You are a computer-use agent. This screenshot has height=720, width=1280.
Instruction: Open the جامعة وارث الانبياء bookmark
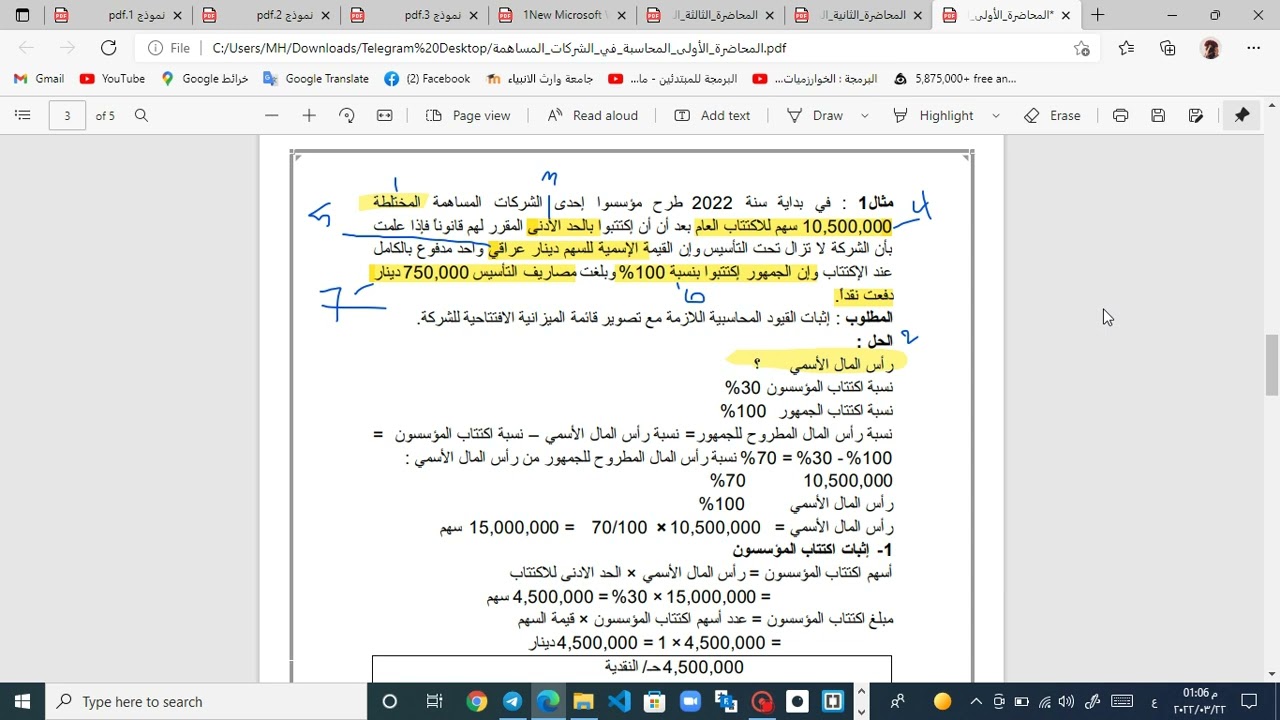click(540, 79)
